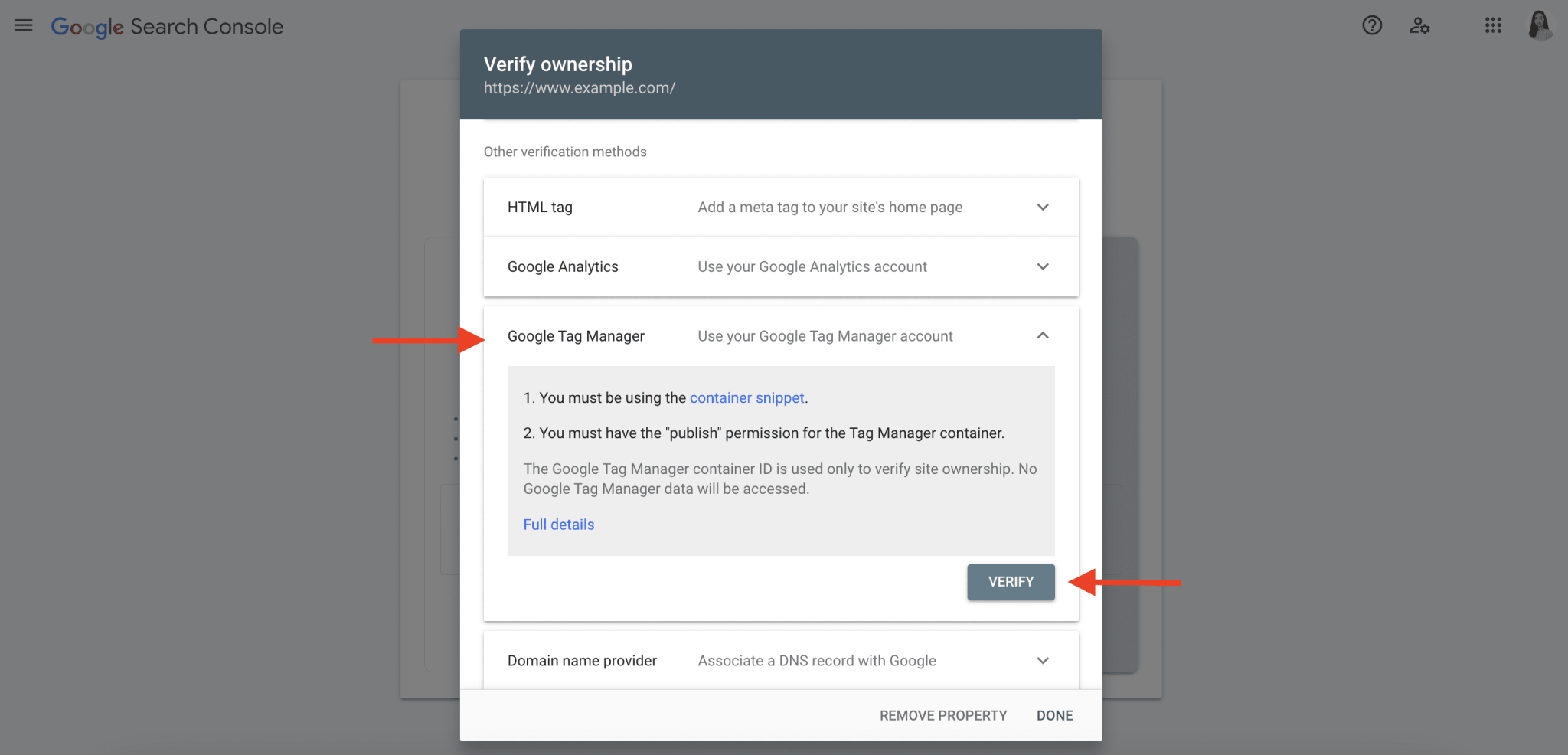Open the Google apps grid icon
The image size is (1568, 755).
click(1492, 25)
